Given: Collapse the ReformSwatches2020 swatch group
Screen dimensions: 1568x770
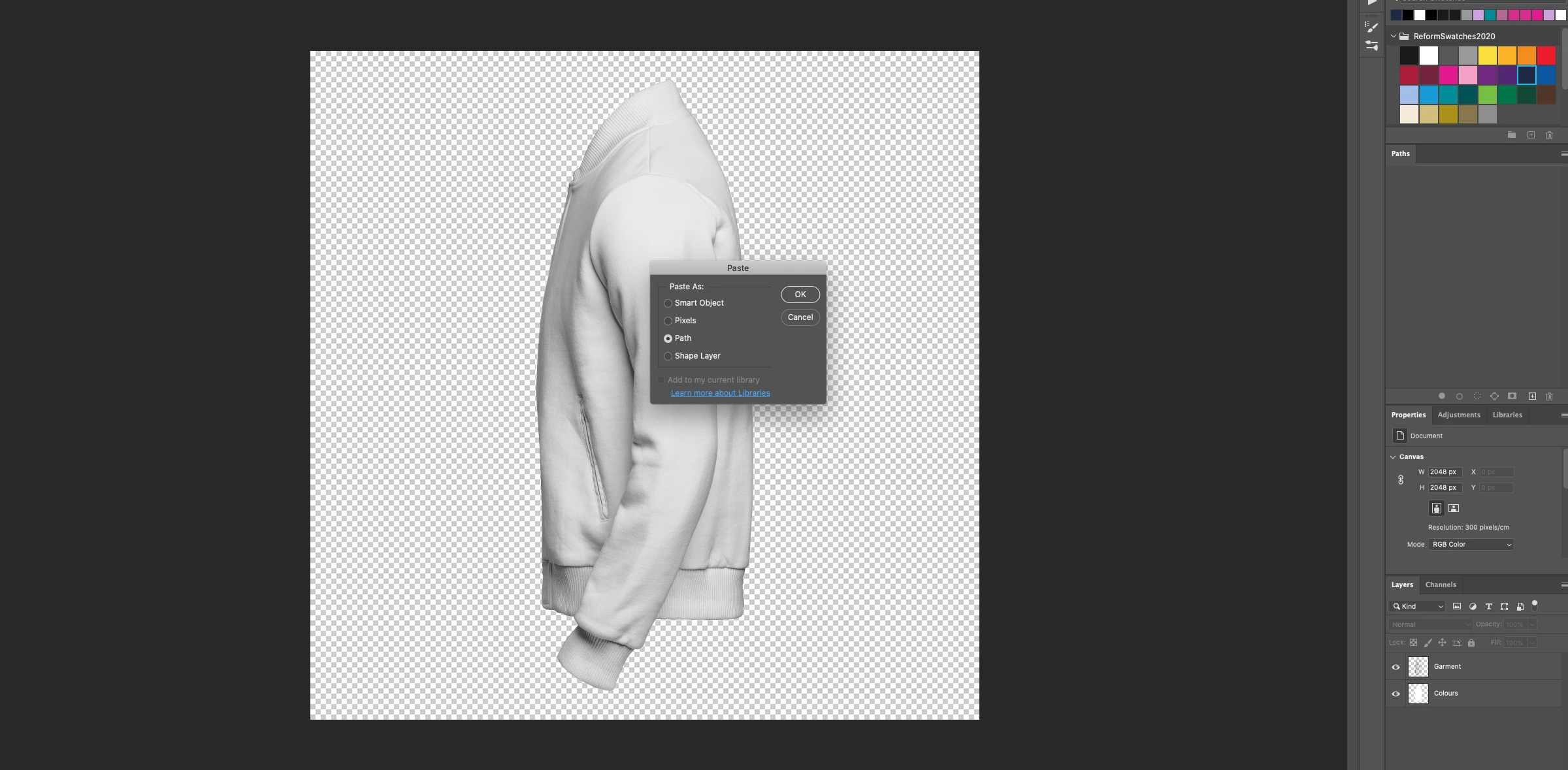Looking at the screenshot, I should 1394,37.
